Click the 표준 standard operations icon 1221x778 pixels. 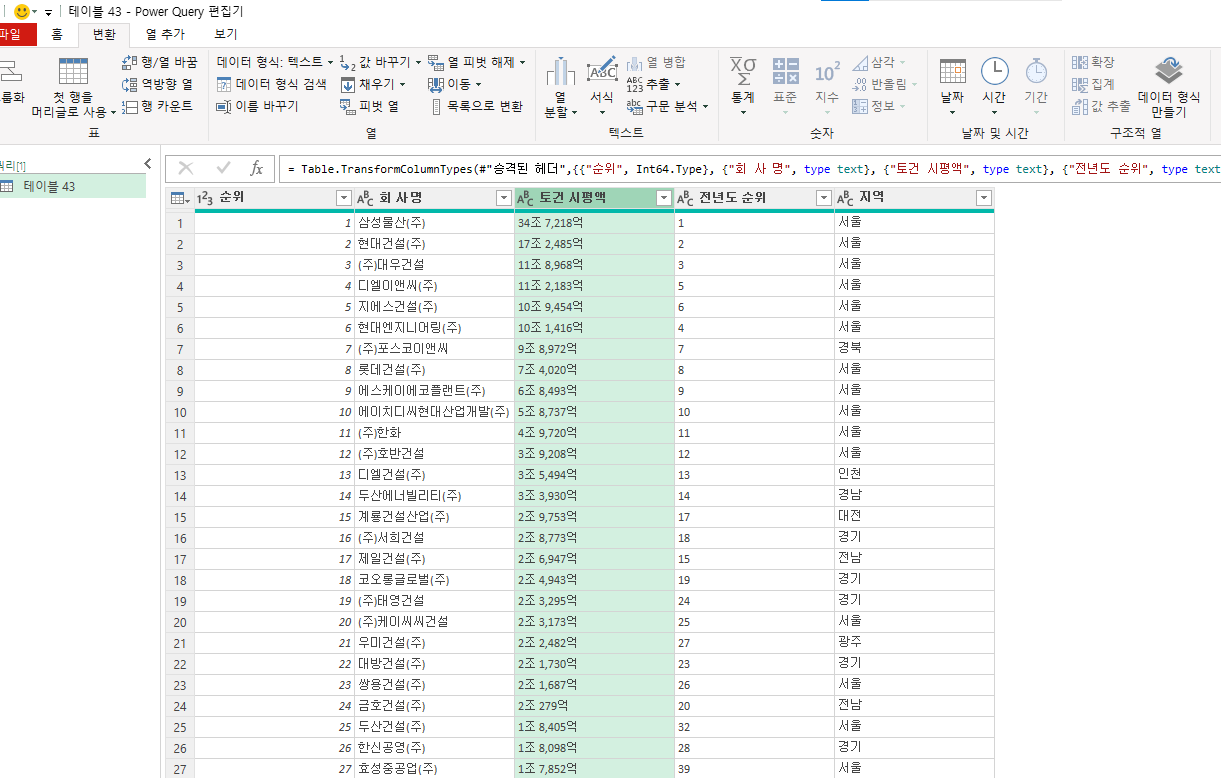786,71
